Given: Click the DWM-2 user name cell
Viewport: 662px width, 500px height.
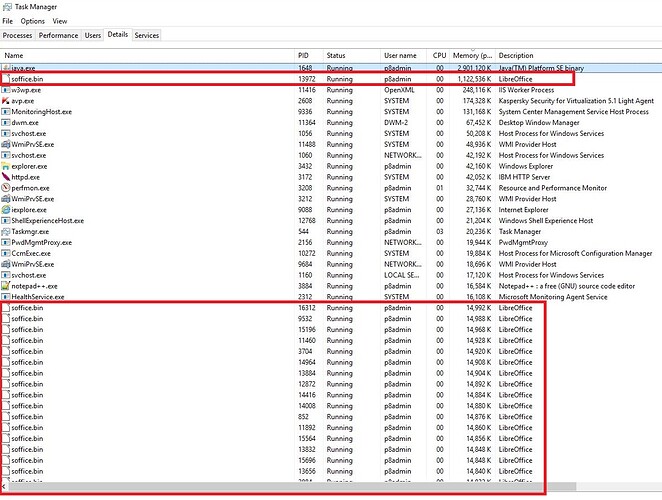Looking at the screenshot, I should (x=396, y=123).
